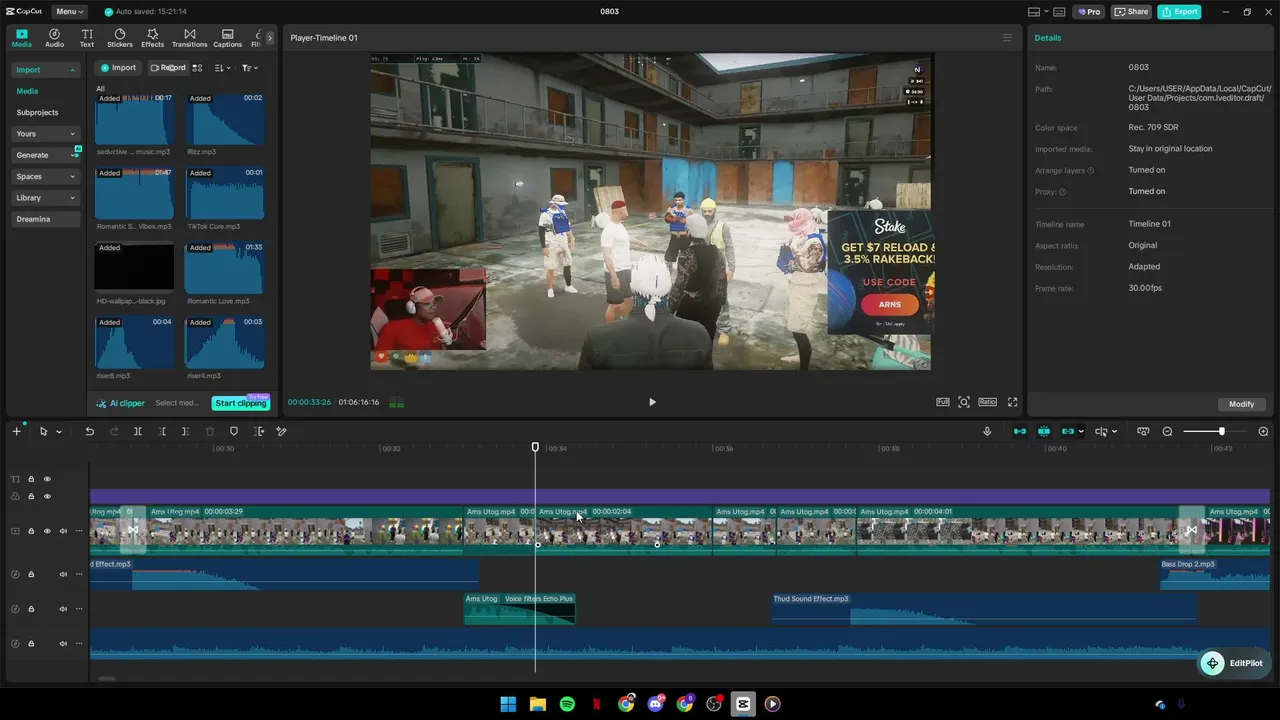Click the Windows Start button
Viewport: 1280px width, 720px height.
[x=508, y=704]
